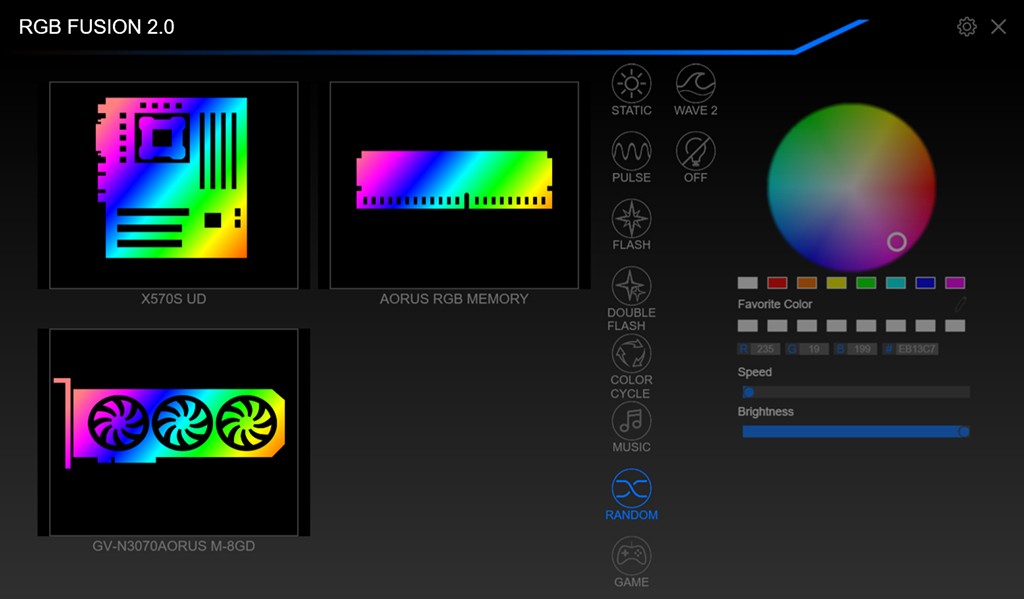Pick the red preset color swatch
This screenshot has height=599, width=1024.
pyautogui.click(x=777, y=283)
